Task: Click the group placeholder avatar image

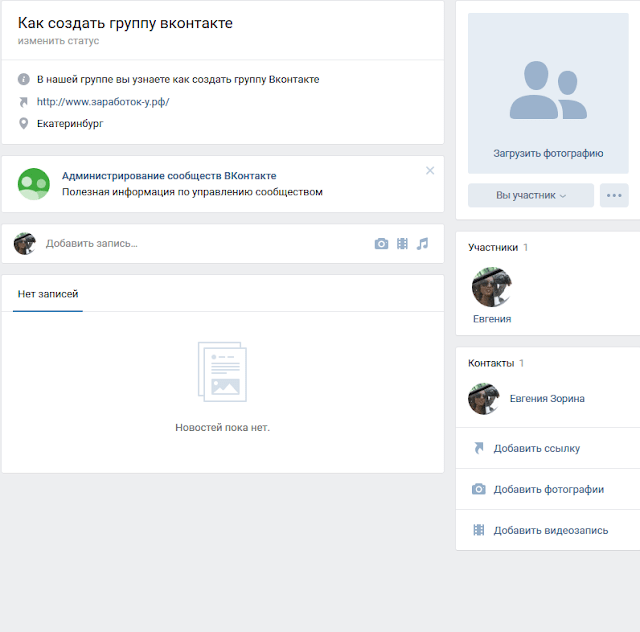Action: tap(548, 91)
